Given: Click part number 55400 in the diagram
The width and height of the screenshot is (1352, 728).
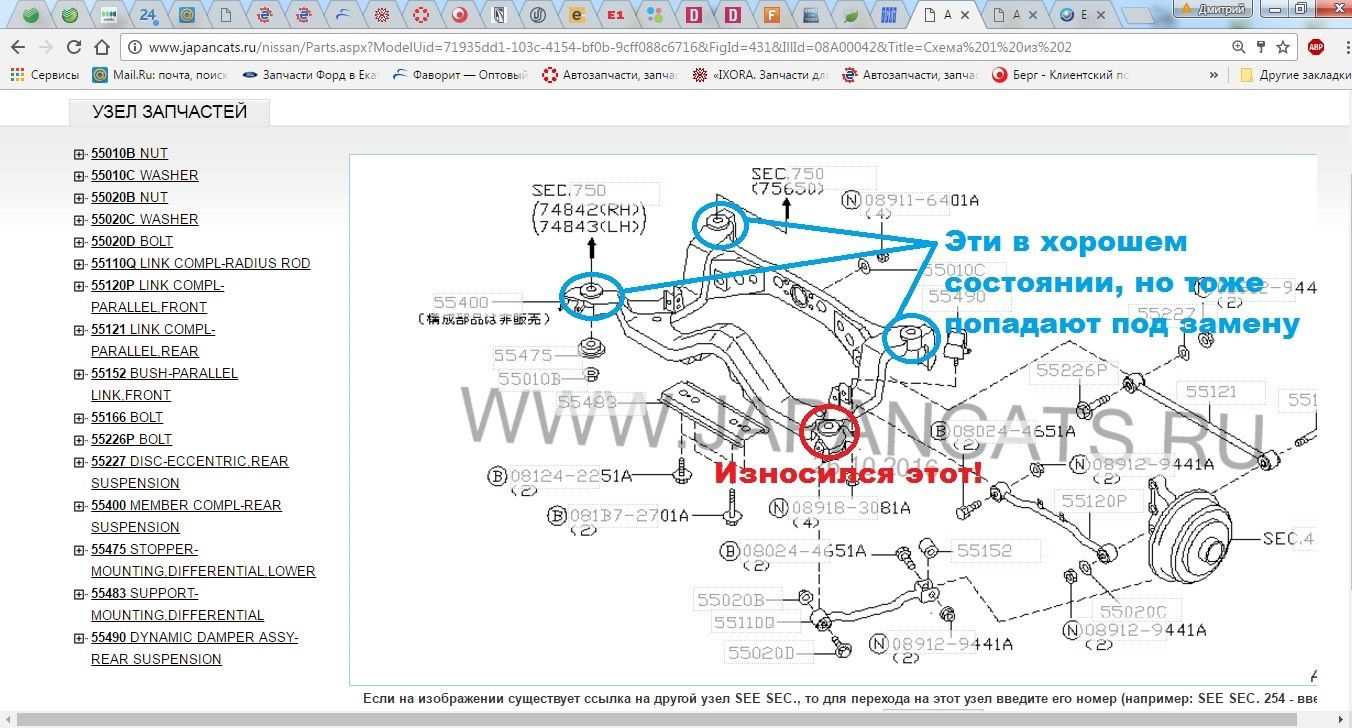Looking at the screenshot, I should tap(462, 301).
